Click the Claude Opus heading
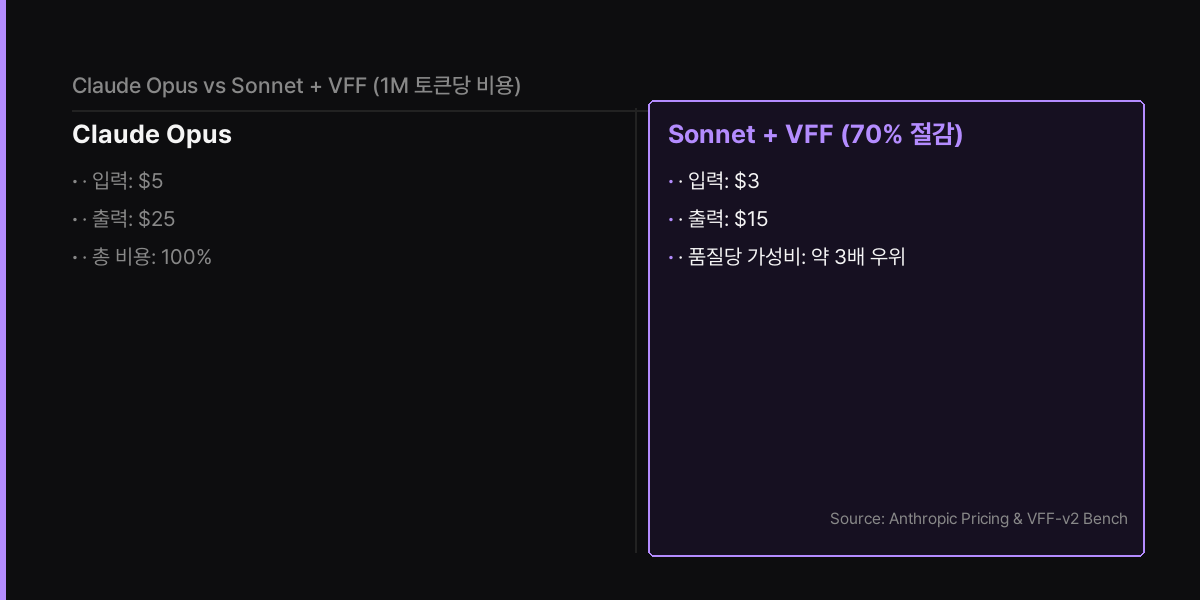Image resolution: width=1200 pixels, height=600 pixels. coord(152,135)
